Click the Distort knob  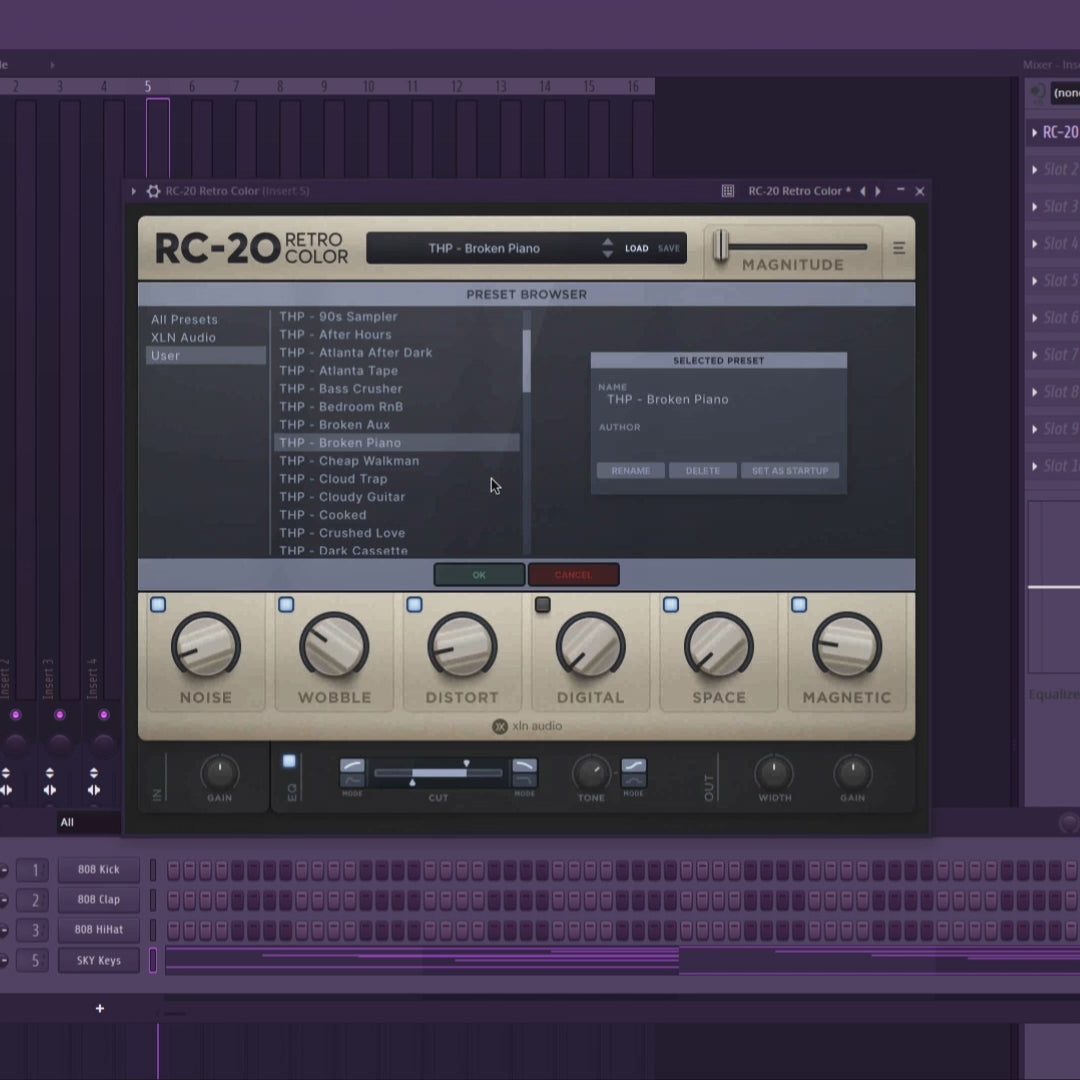[462, 646]
